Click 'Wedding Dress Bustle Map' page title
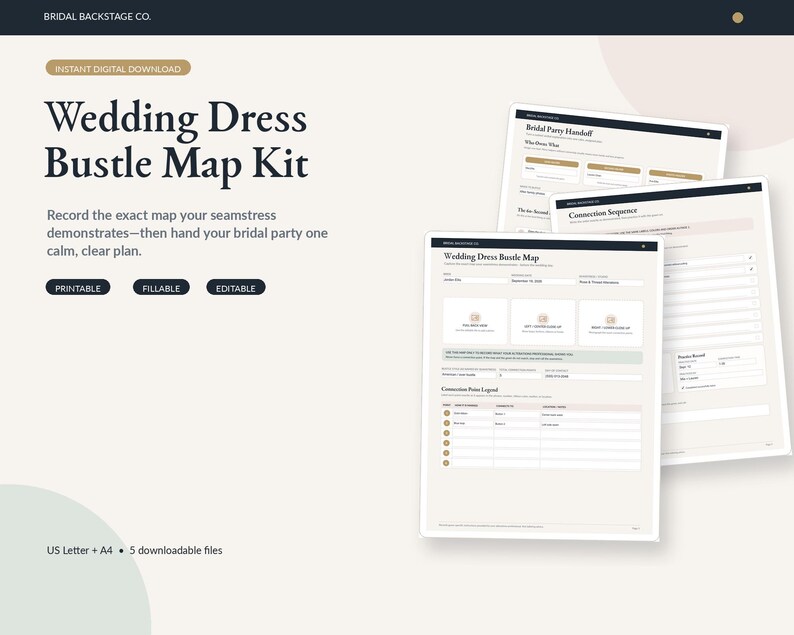 click(491, 257)
